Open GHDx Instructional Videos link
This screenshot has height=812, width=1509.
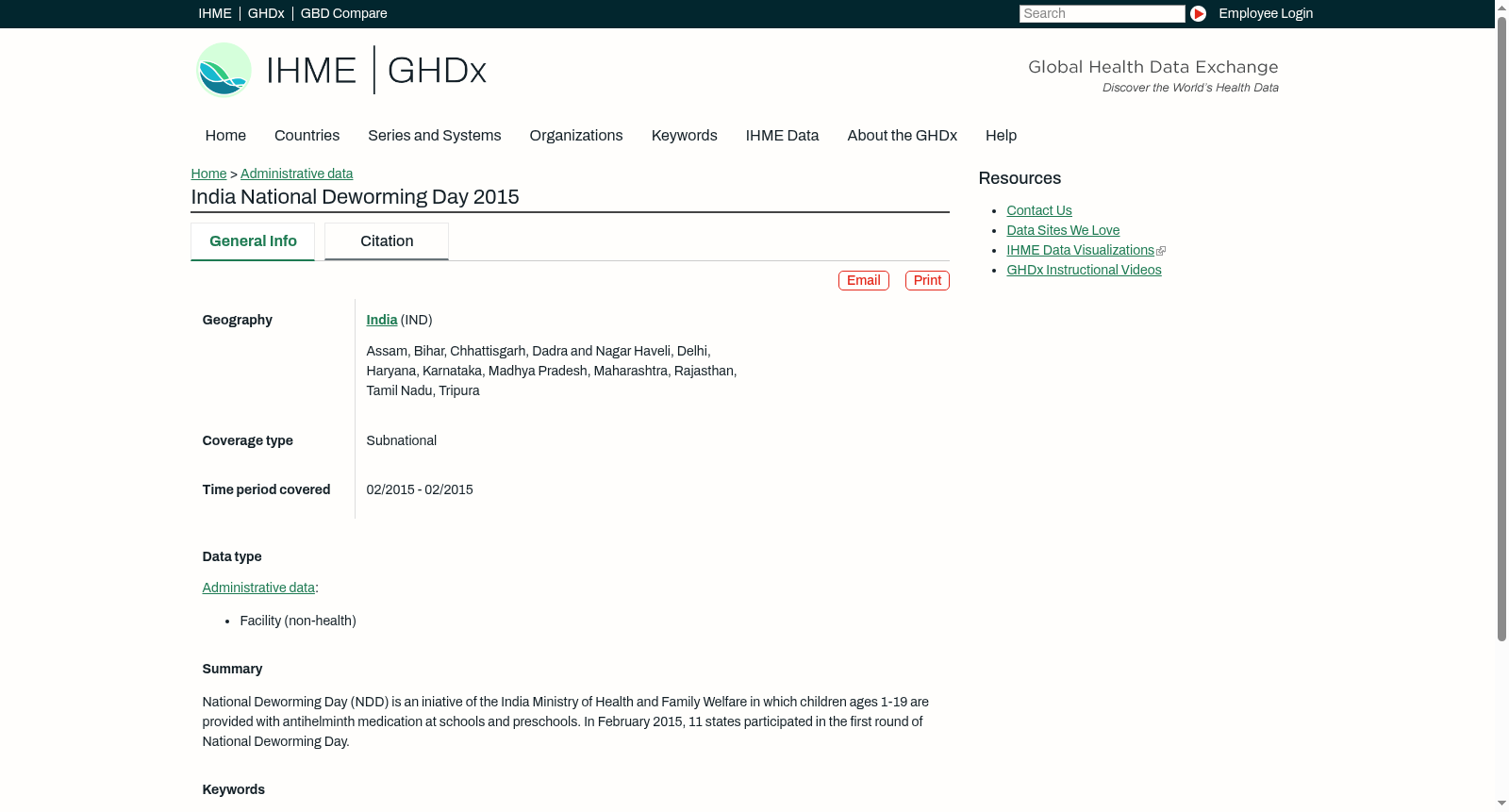(1084, 270)
